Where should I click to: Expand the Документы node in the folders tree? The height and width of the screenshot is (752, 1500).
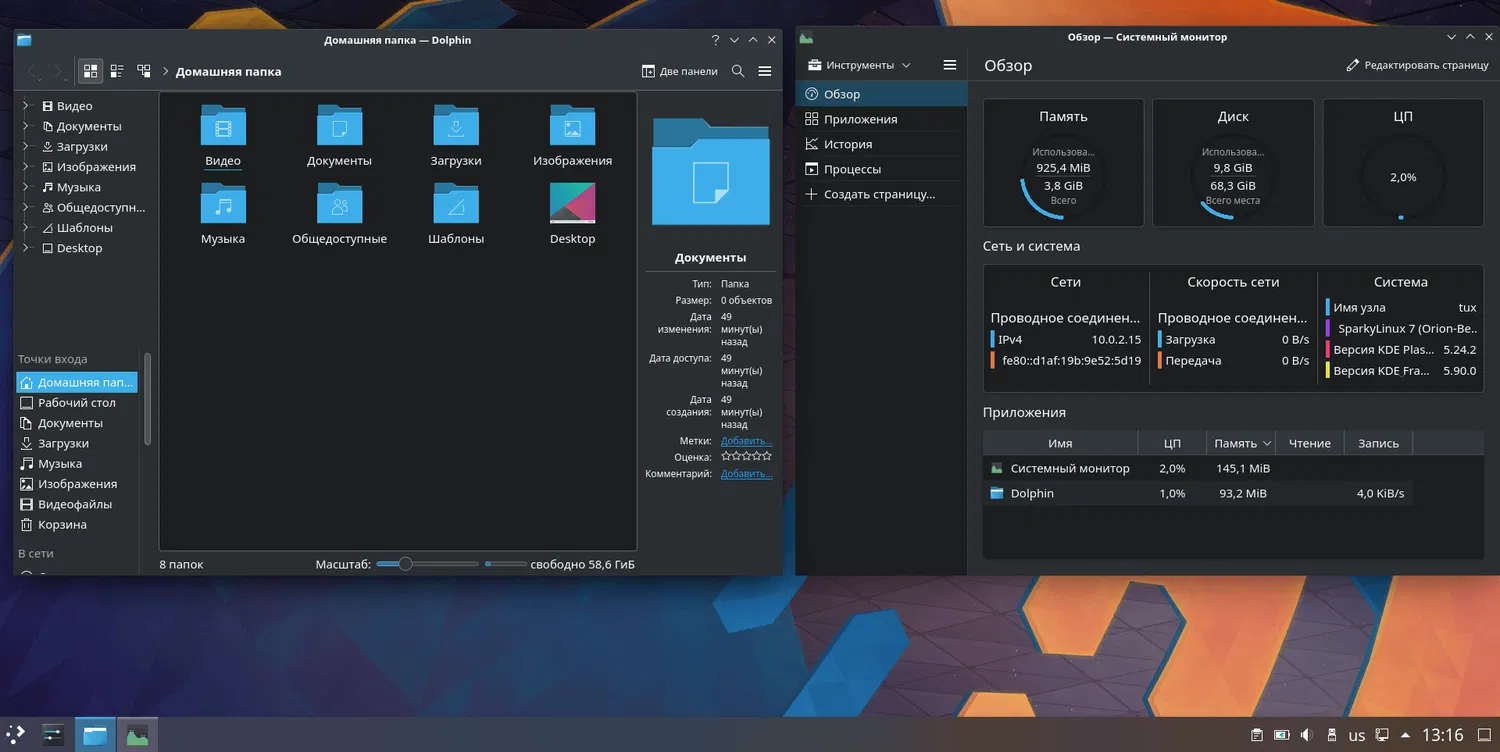click(x=27, y=126)
